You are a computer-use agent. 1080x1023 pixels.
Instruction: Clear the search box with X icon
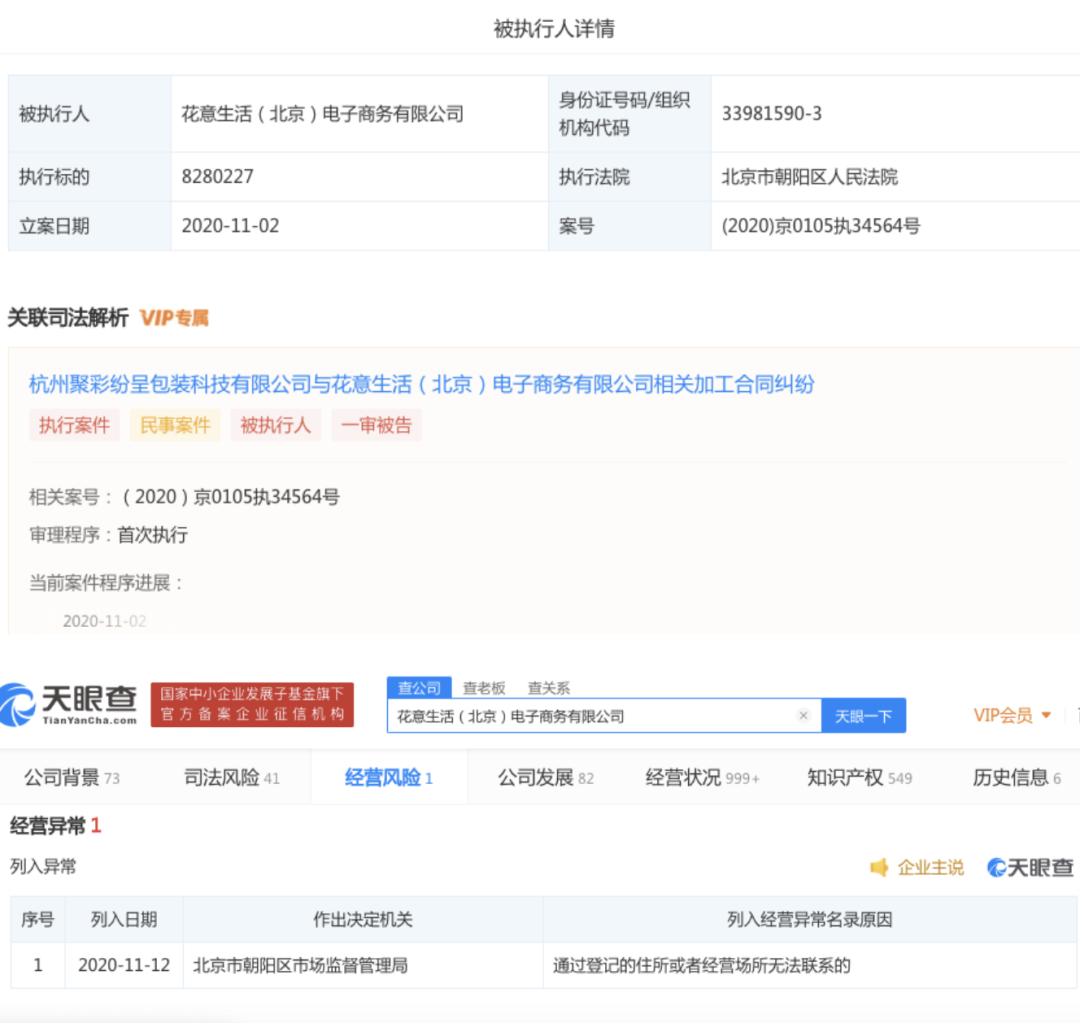coord(803,716)
